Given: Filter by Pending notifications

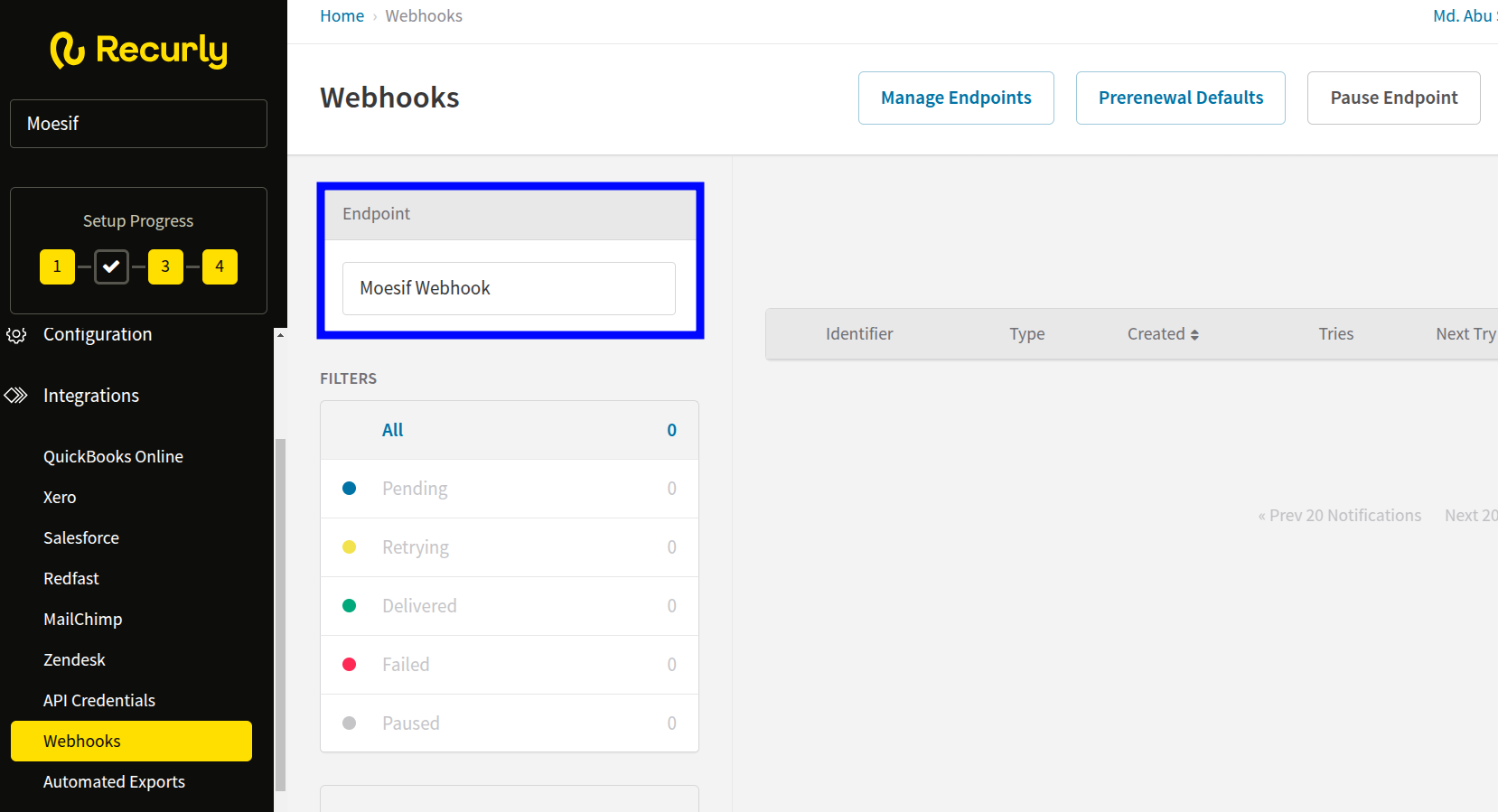Looking at the screenshot, I should pyautogui.click(x=415, y=489).
